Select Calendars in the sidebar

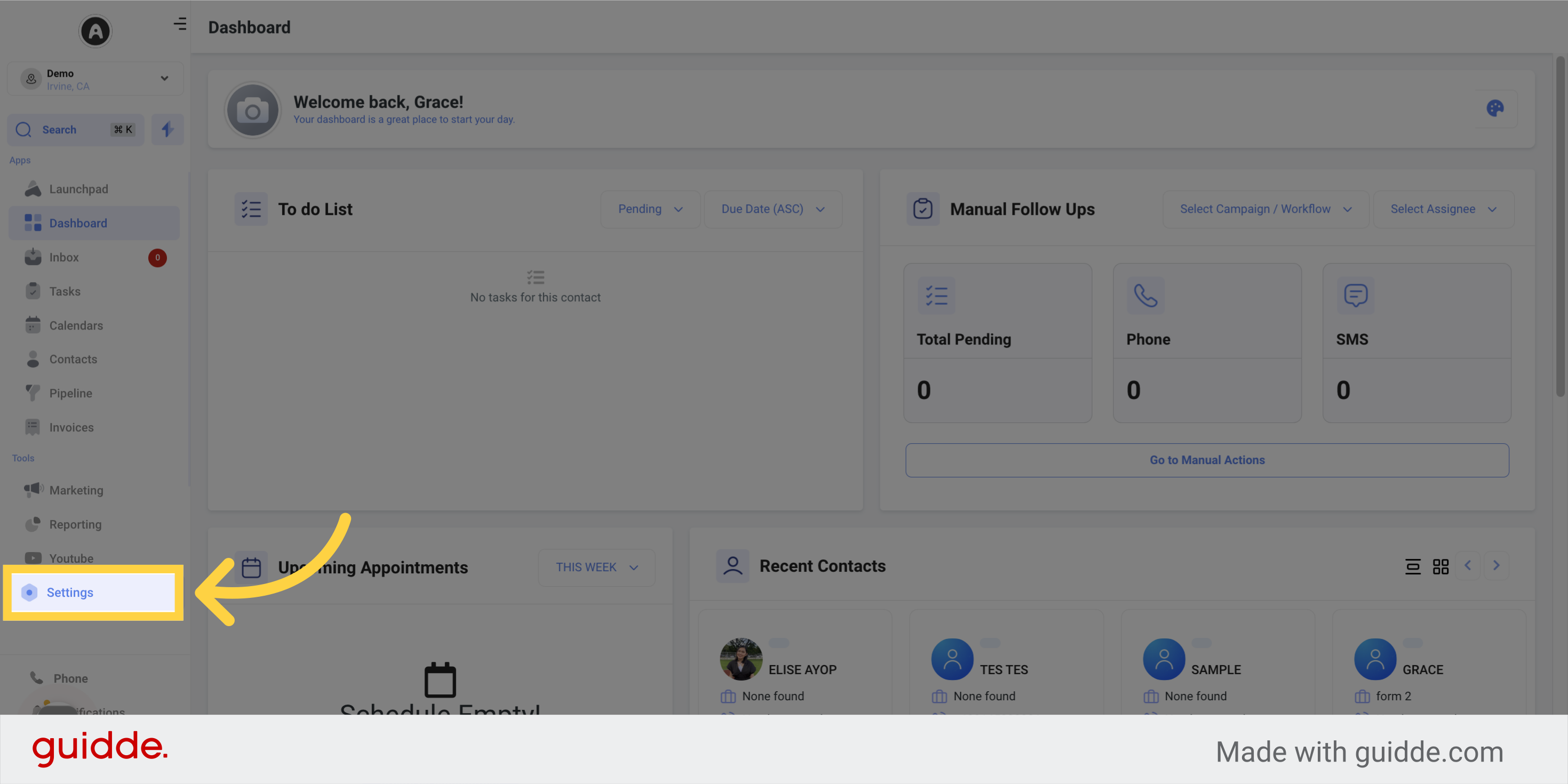[x=75, y=325]
